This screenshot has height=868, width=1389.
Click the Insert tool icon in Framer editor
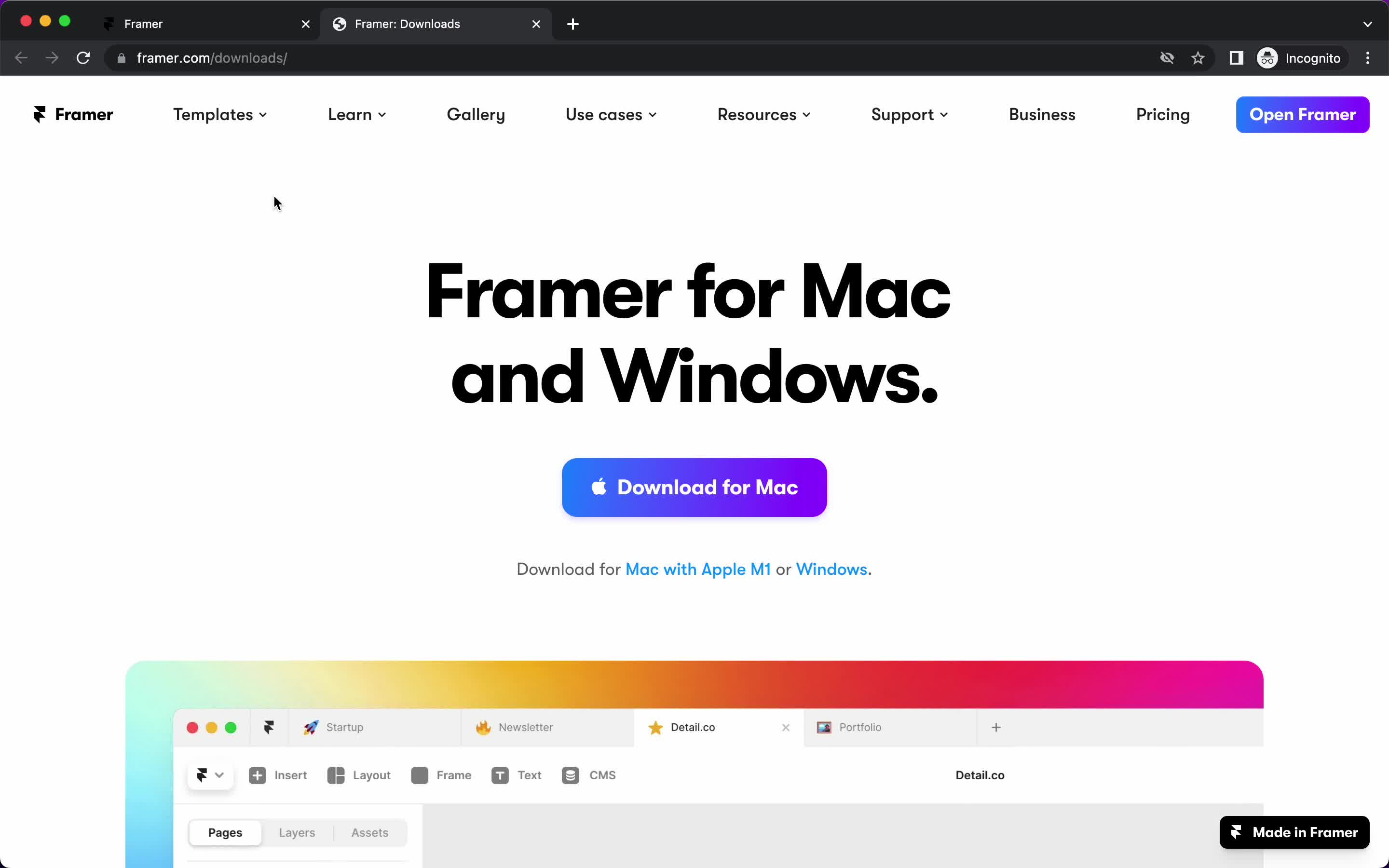(x=257, y=775)
